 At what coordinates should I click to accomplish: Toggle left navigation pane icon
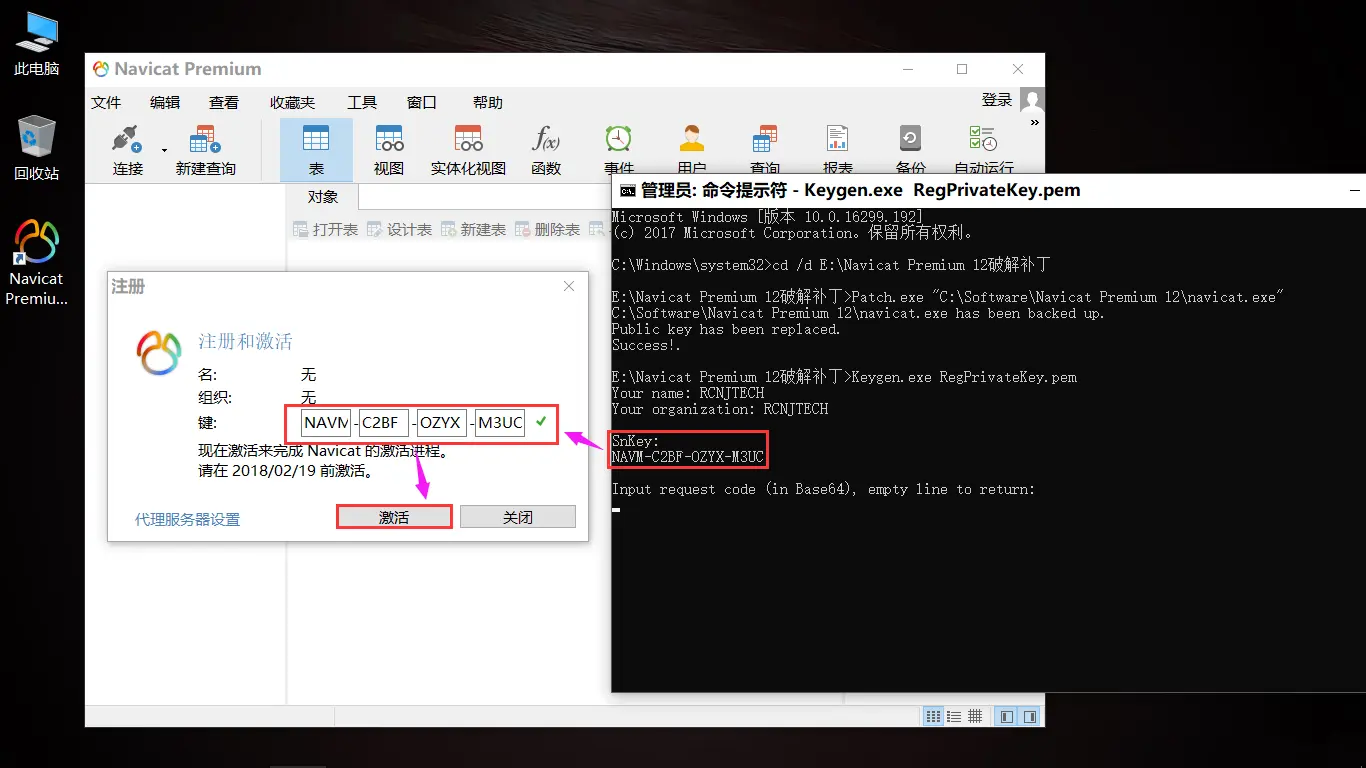tap(1007, 716)
